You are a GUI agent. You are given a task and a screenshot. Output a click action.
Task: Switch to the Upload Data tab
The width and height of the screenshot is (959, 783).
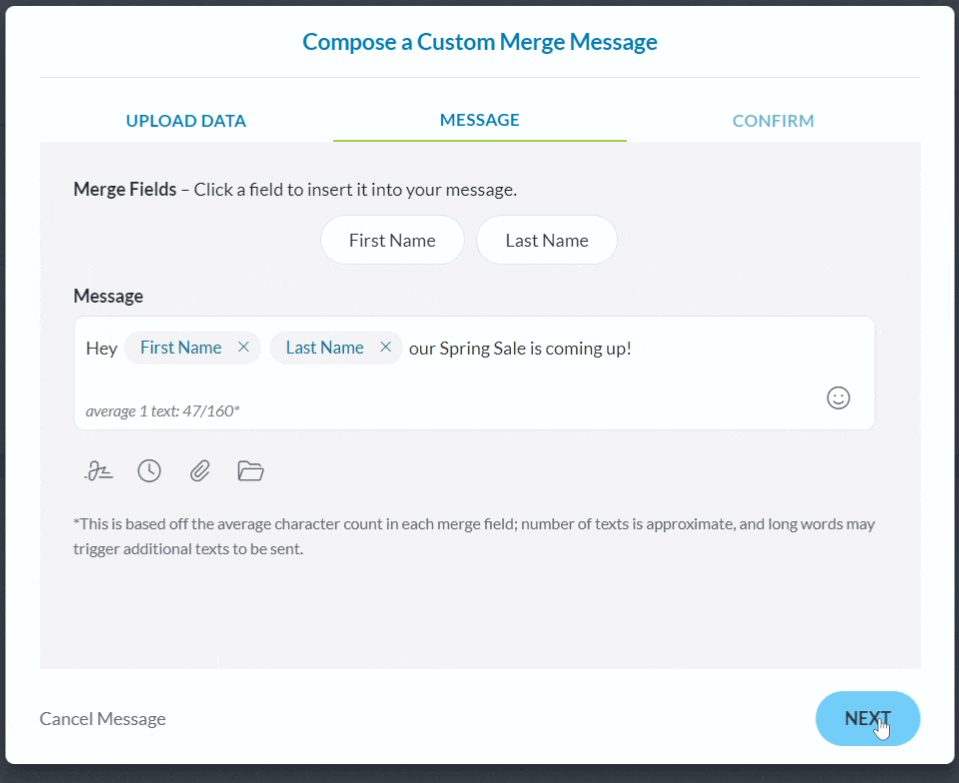point(186,121)
